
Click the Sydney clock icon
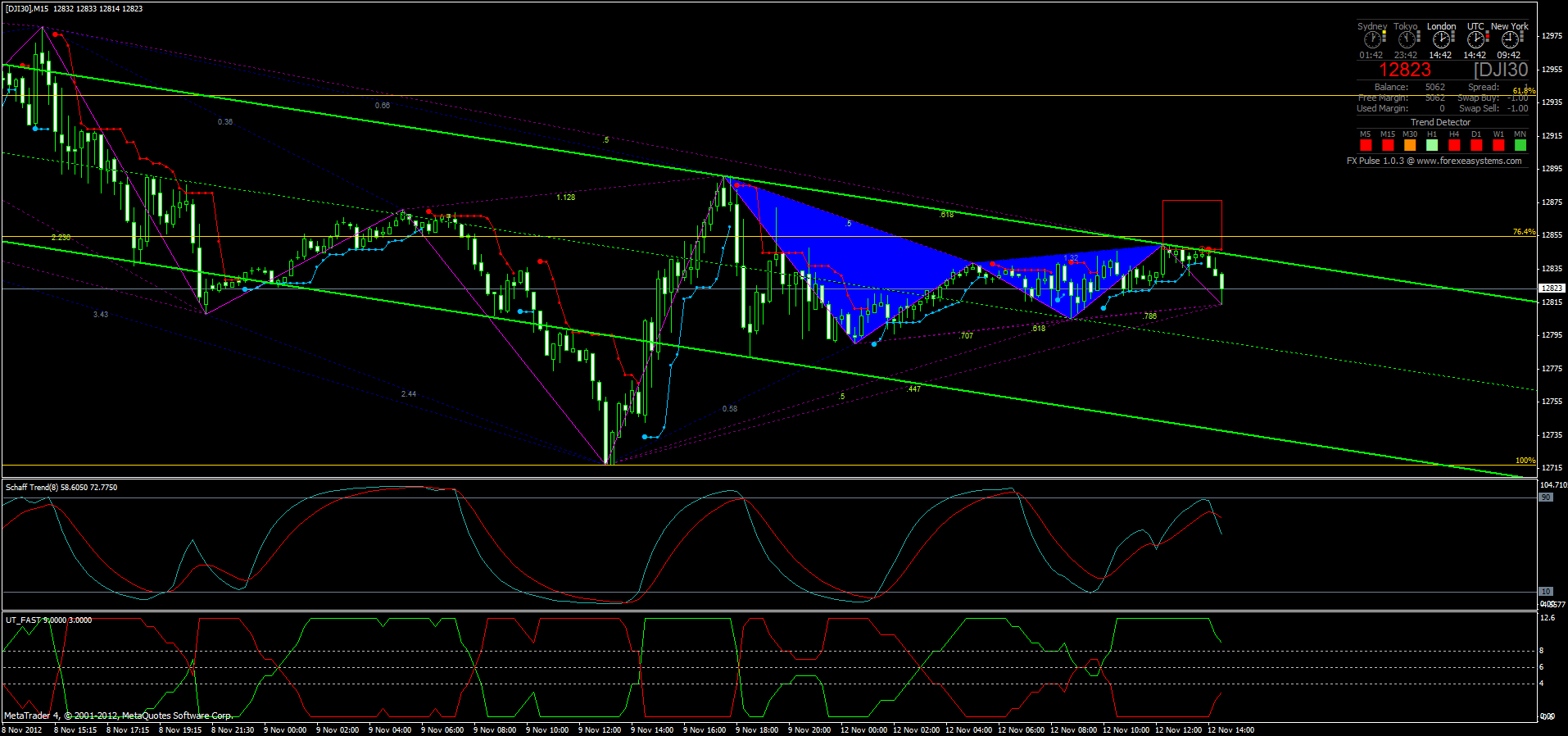click(1372, 39)
